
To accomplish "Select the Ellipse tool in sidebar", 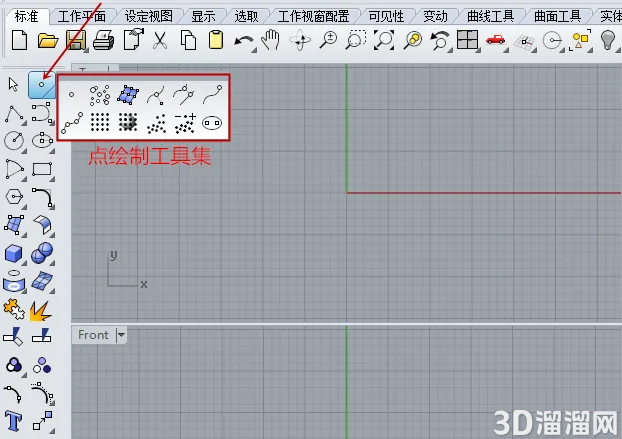I will click(x=42, y=140).
